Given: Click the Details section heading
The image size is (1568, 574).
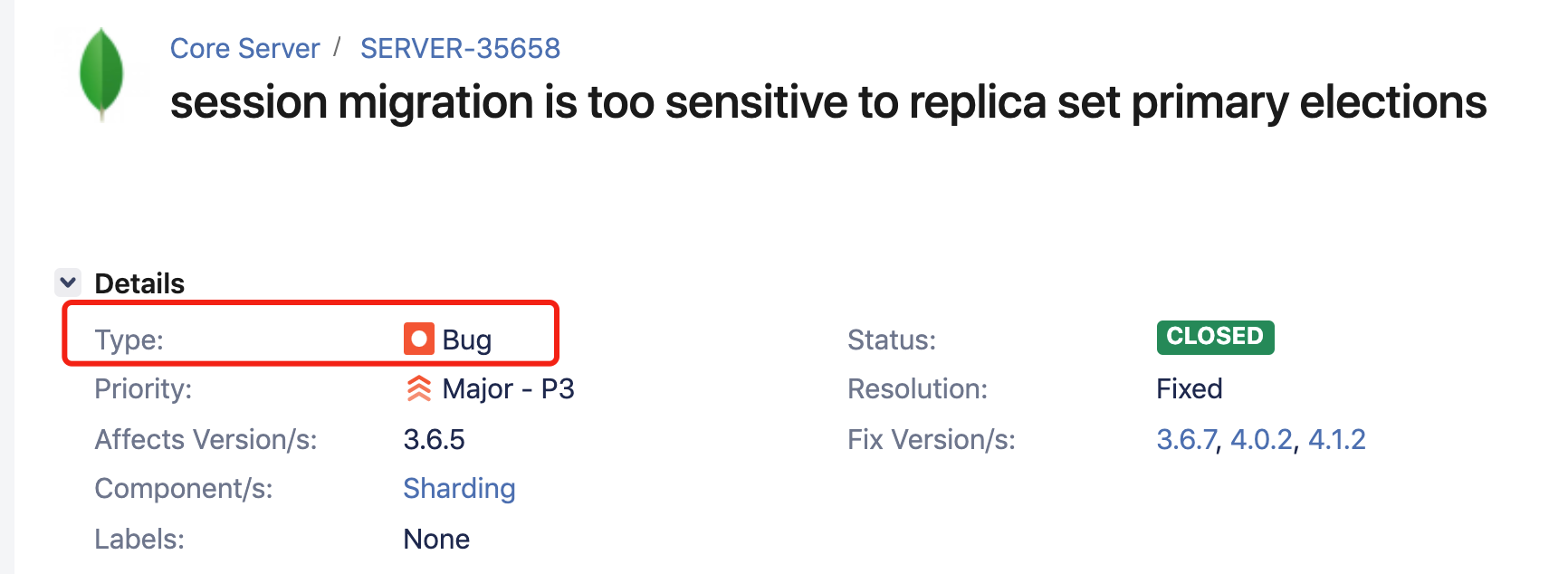Looking at the screenshot, I should pos(139,283).
